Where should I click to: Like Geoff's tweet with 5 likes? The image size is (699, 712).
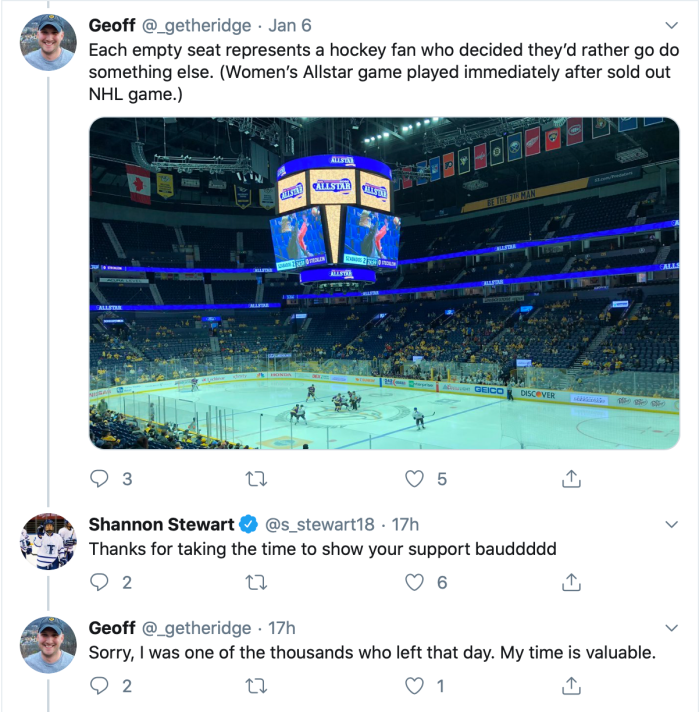414,479
